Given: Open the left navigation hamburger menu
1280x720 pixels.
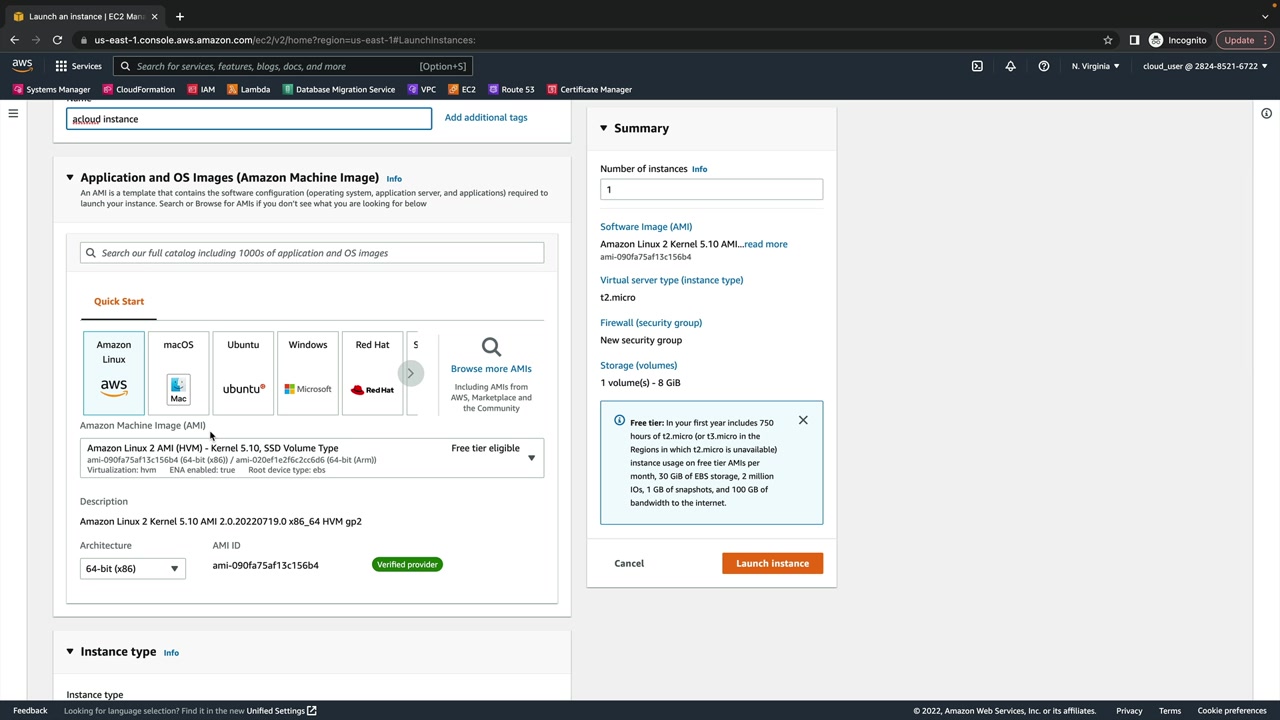Looking at the screenshot, I should coord(13,114).
